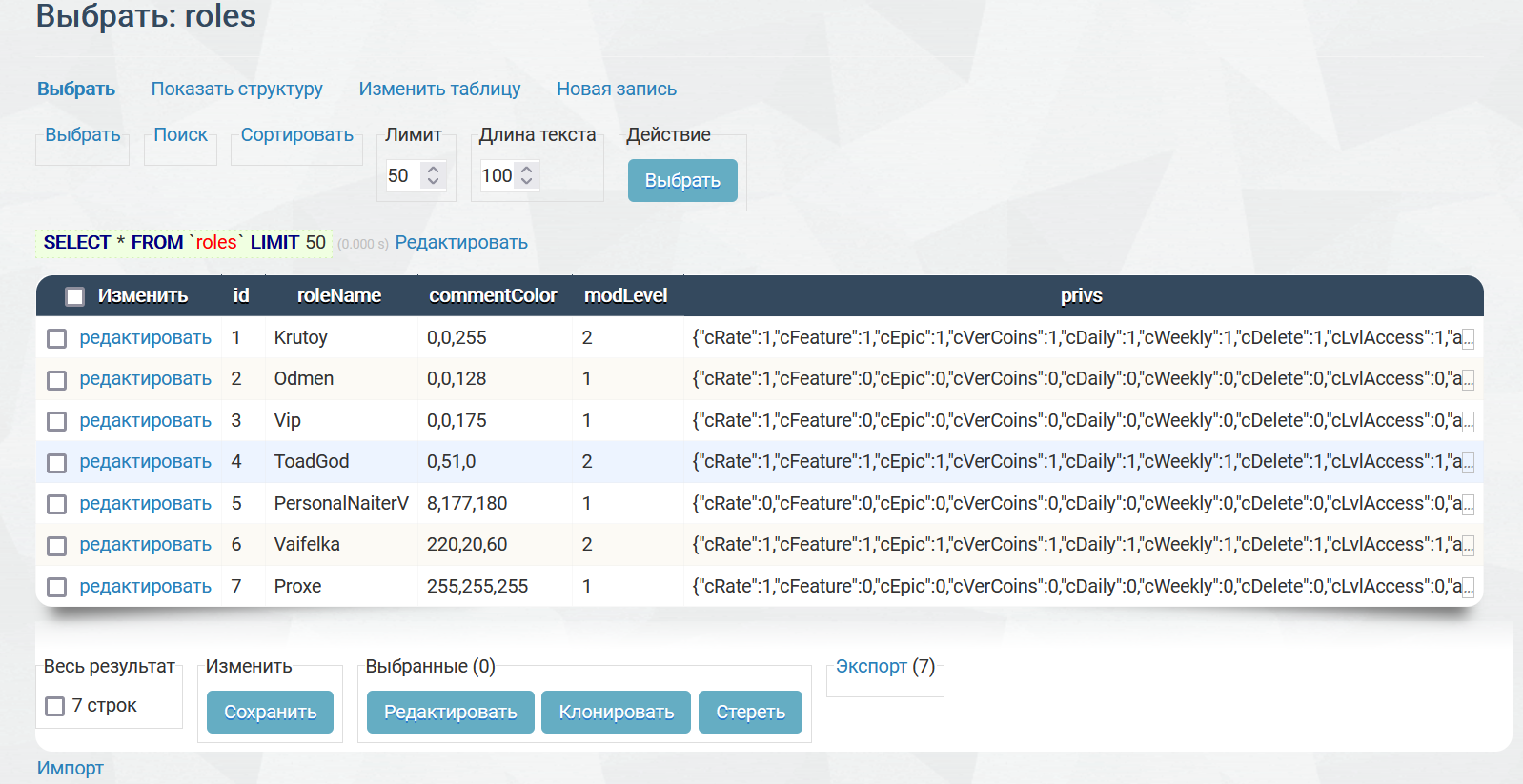Click the 'Стереть' button

coord(750,712)
